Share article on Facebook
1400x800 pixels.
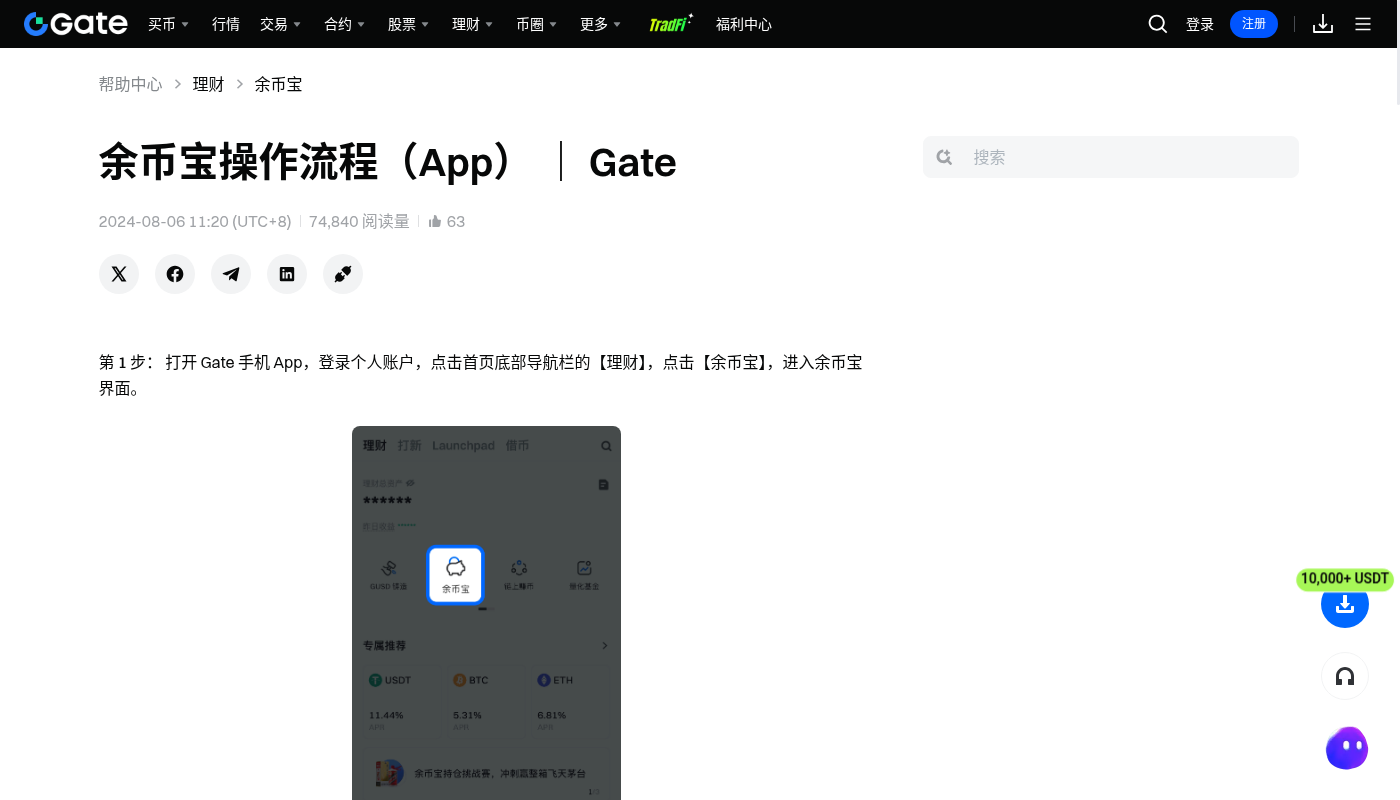tap(175, 274)
